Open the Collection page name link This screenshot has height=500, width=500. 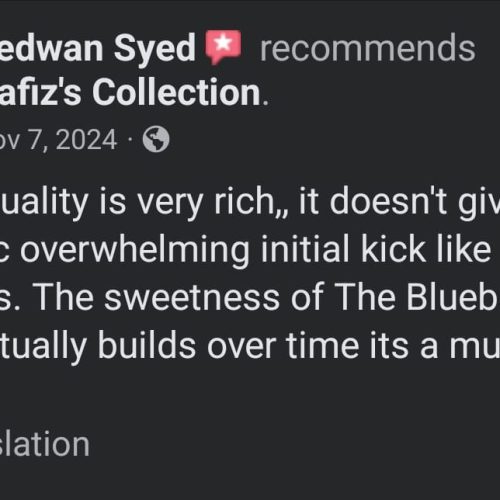(x=130, y=92)
